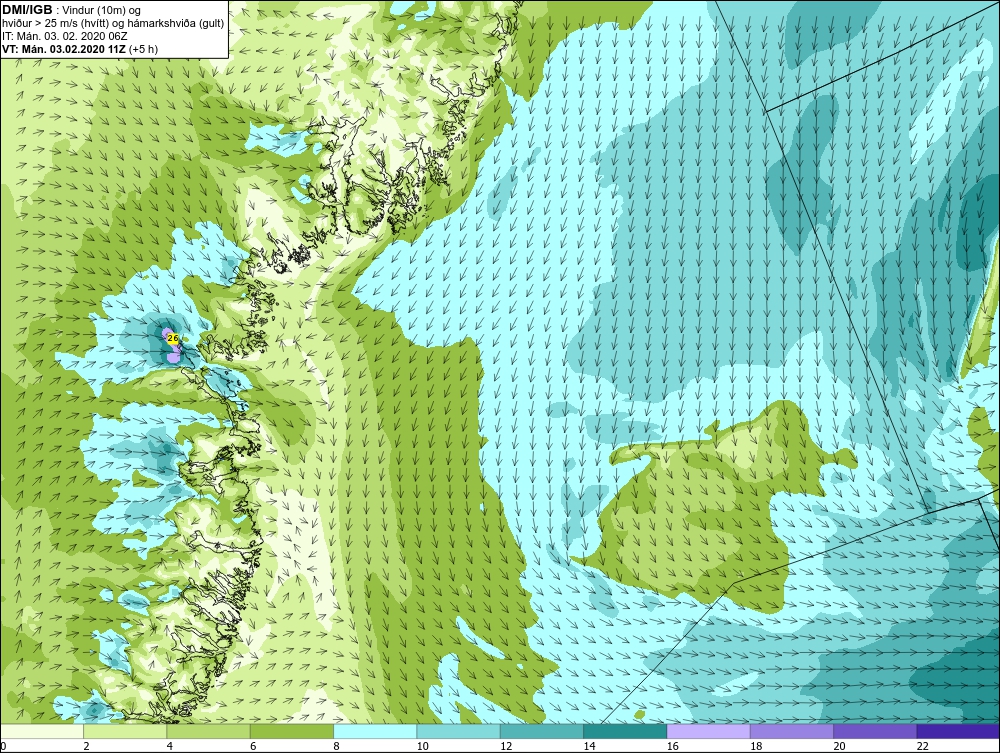Click the scale label '6'
1000x753 pixels.
click(253, 746)
